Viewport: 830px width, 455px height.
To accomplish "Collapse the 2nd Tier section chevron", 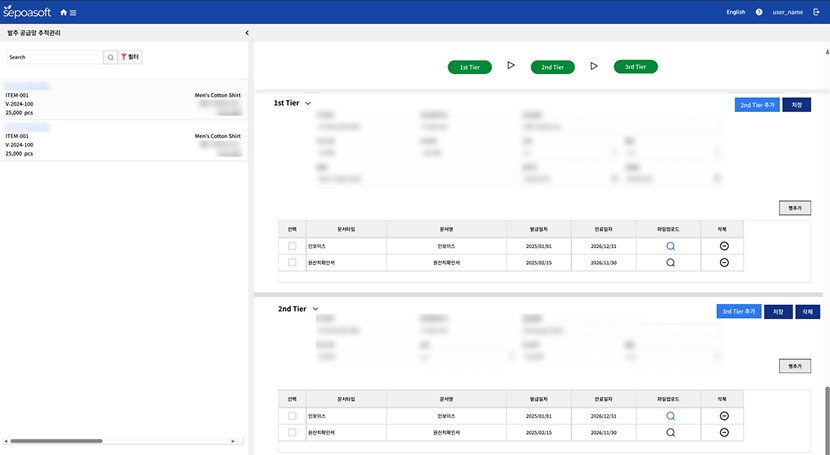I will [x=315, y=310].
